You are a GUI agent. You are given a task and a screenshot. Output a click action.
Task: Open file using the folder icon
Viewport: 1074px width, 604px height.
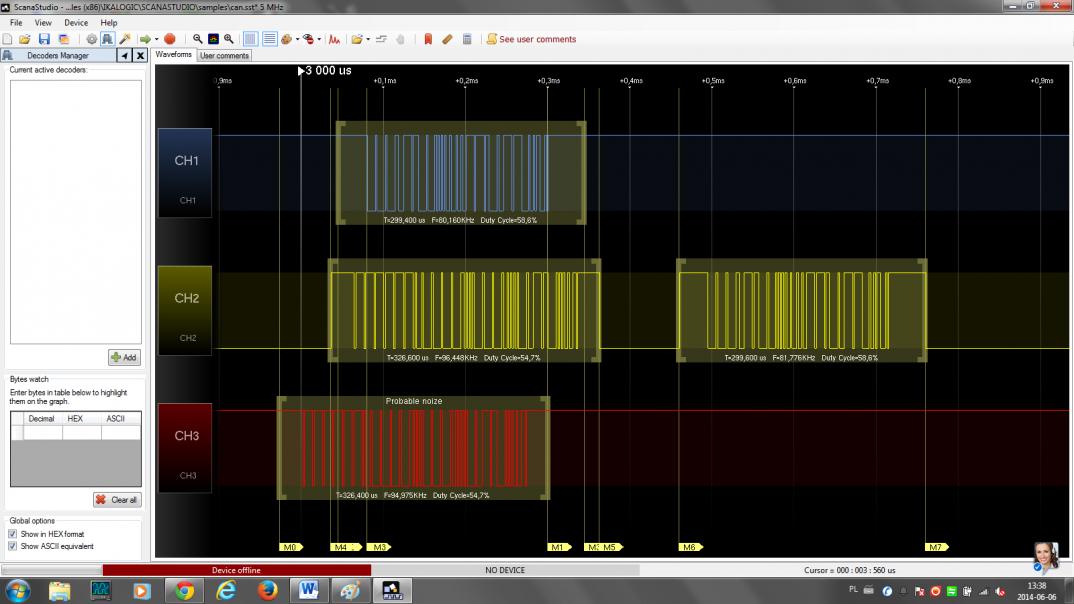[x=25, y=39]
